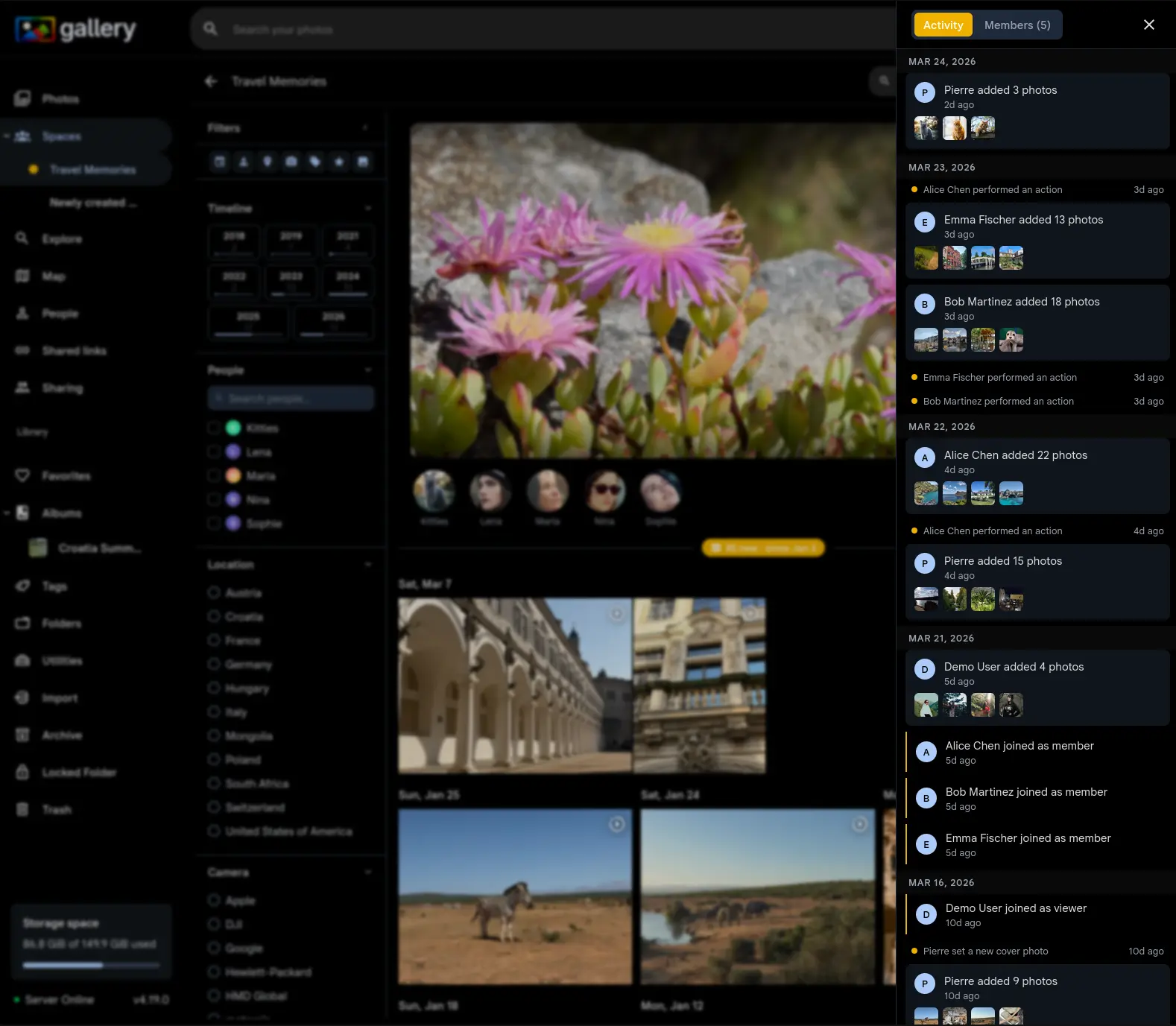Collapse the Timeline filter section
Viewport: 1176px width, 1026px height.
(x=368, y=209)
